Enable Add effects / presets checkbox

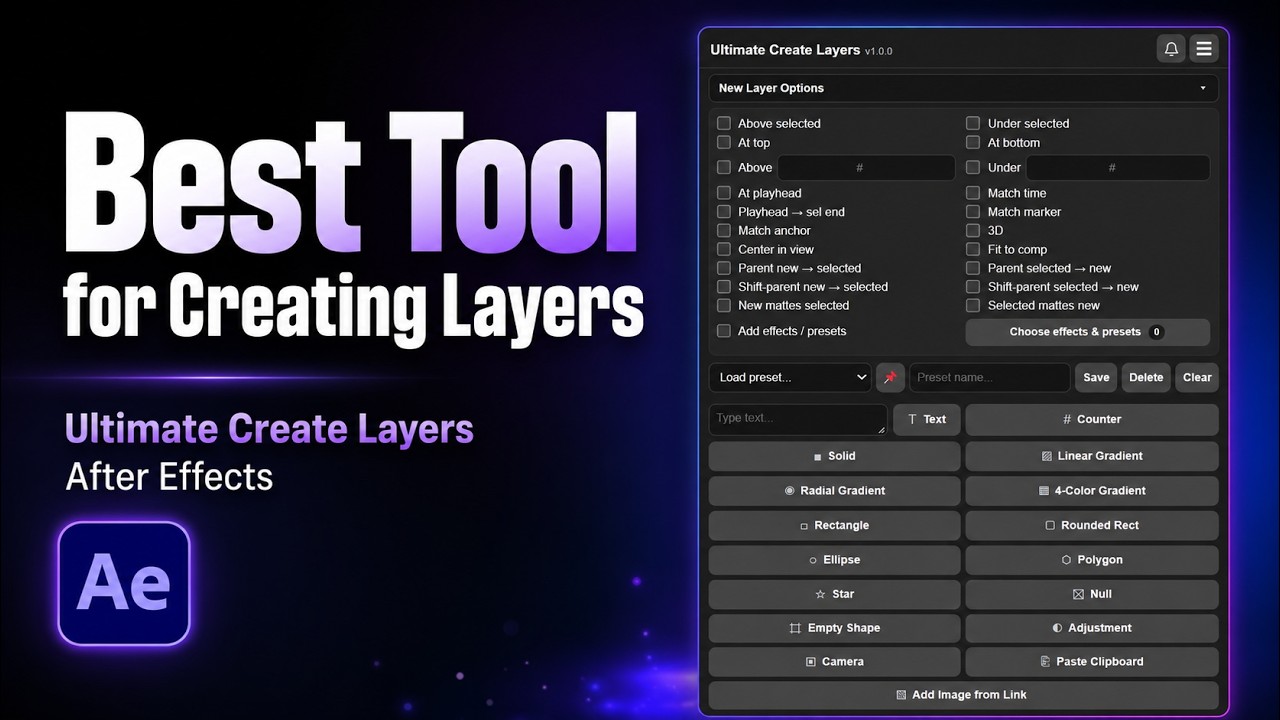click(724, 331)
